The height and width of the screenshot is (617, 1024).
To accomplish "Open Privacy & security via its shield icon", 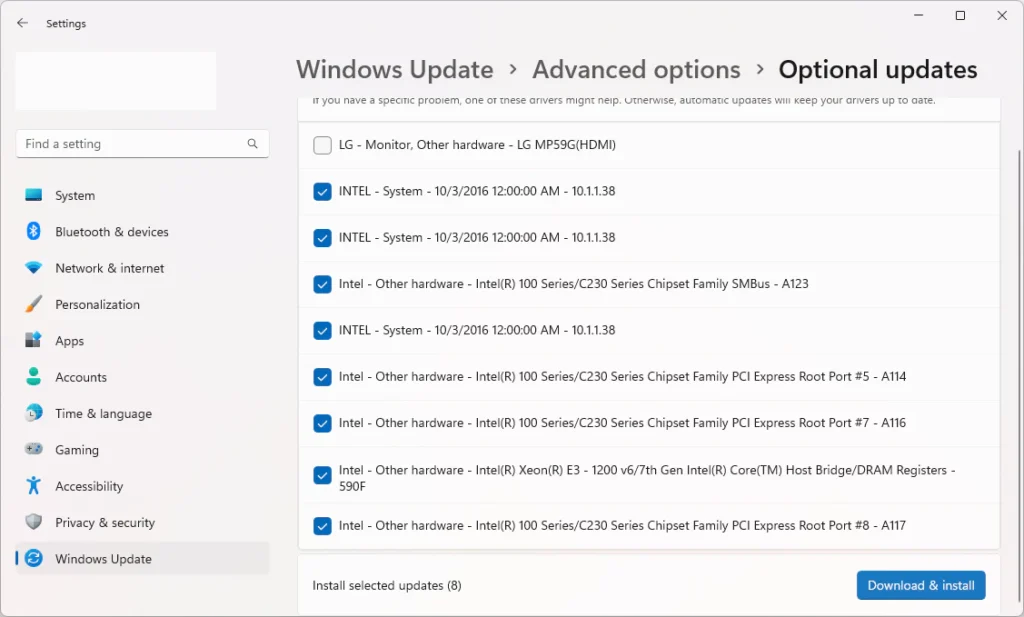I will (33, 522).
